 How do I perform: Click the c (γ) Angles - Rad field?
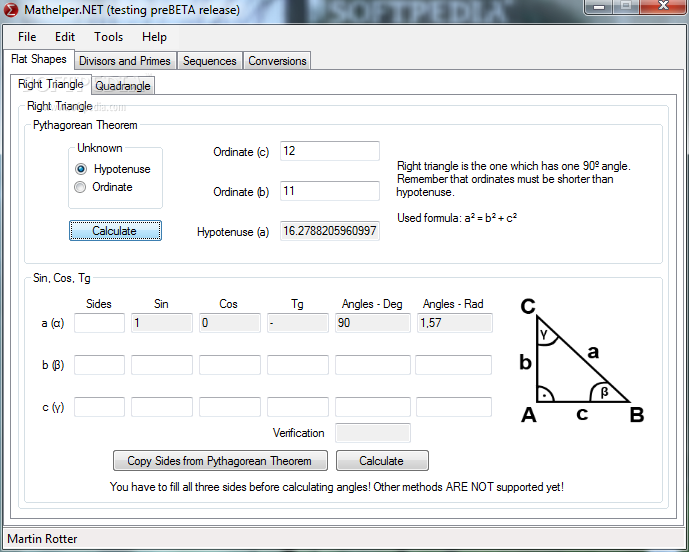click(454, 407)
